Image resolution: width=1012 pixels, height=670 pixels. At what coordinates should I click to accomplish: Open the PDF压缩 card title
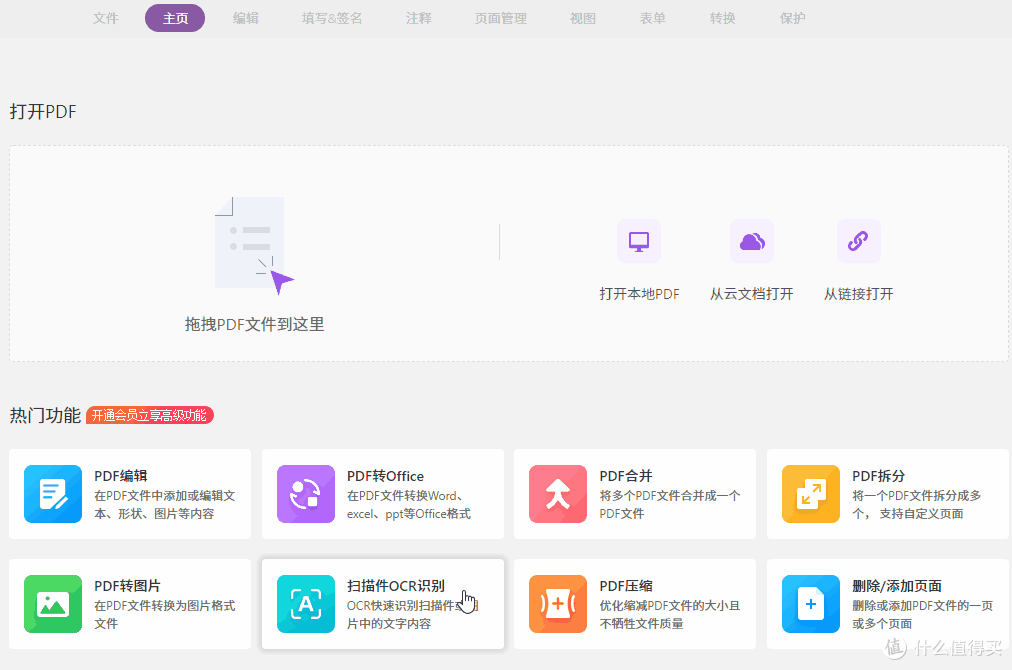coord(626,585)
